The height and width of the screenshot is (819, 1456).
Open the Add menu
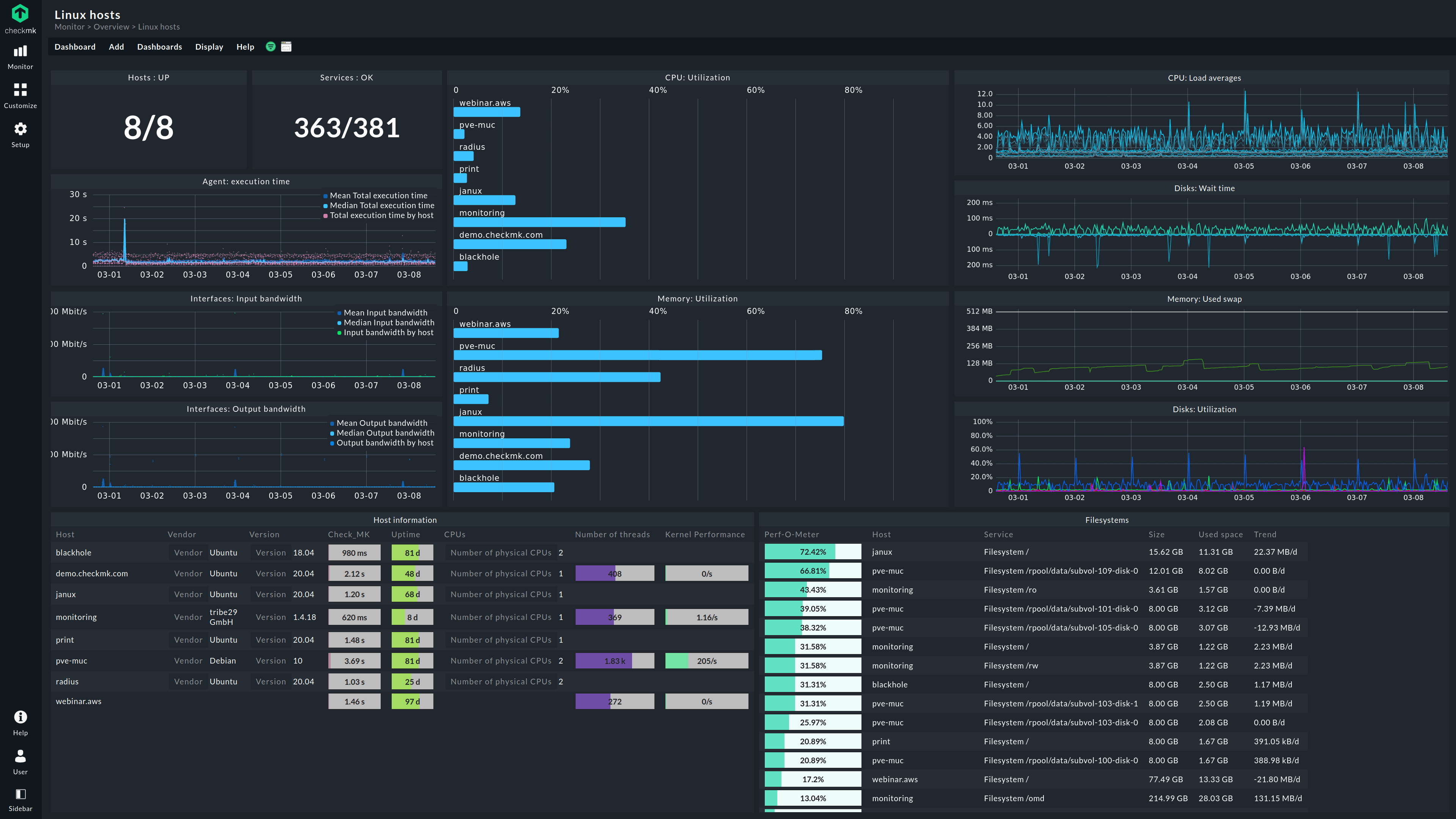116,46
